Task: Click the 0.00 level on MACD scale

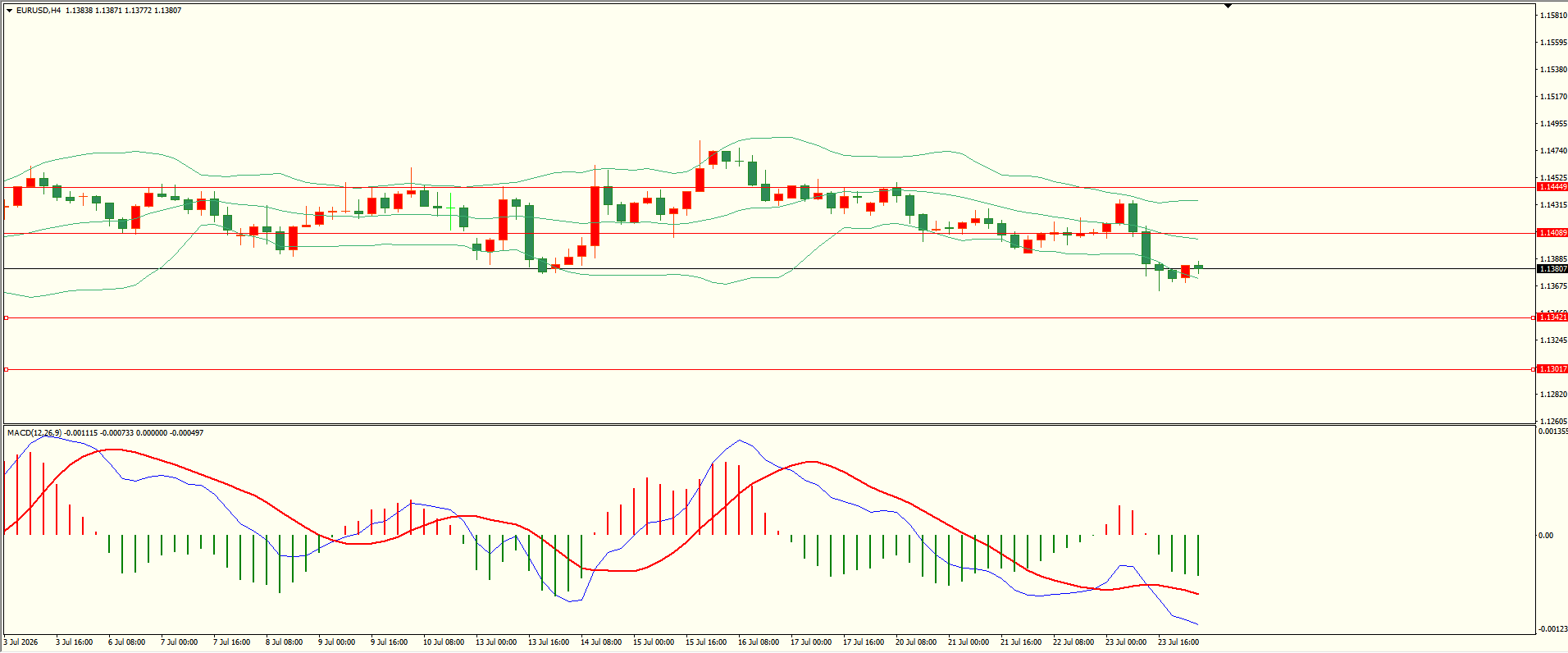Action: coord(1546,536)
